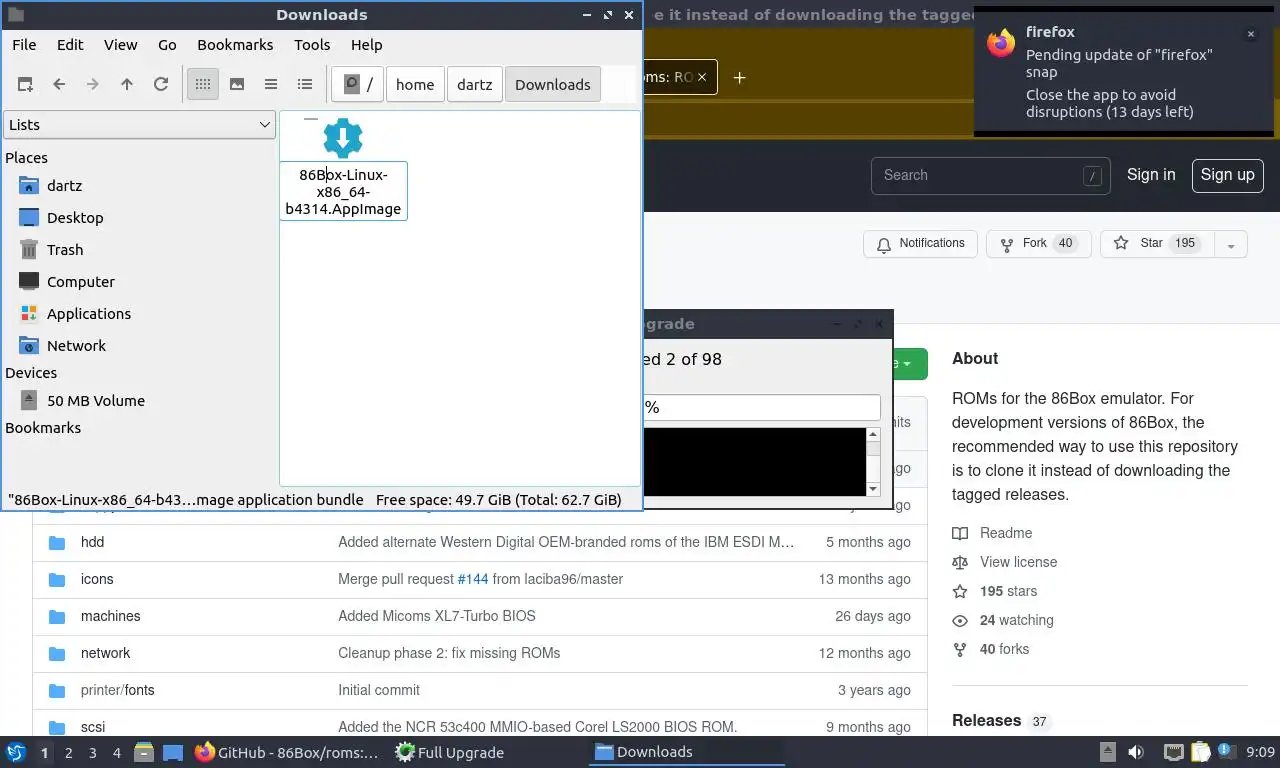1280x768 pixels.
Task: Open the Releases section link
Action: tap(986, 720)
